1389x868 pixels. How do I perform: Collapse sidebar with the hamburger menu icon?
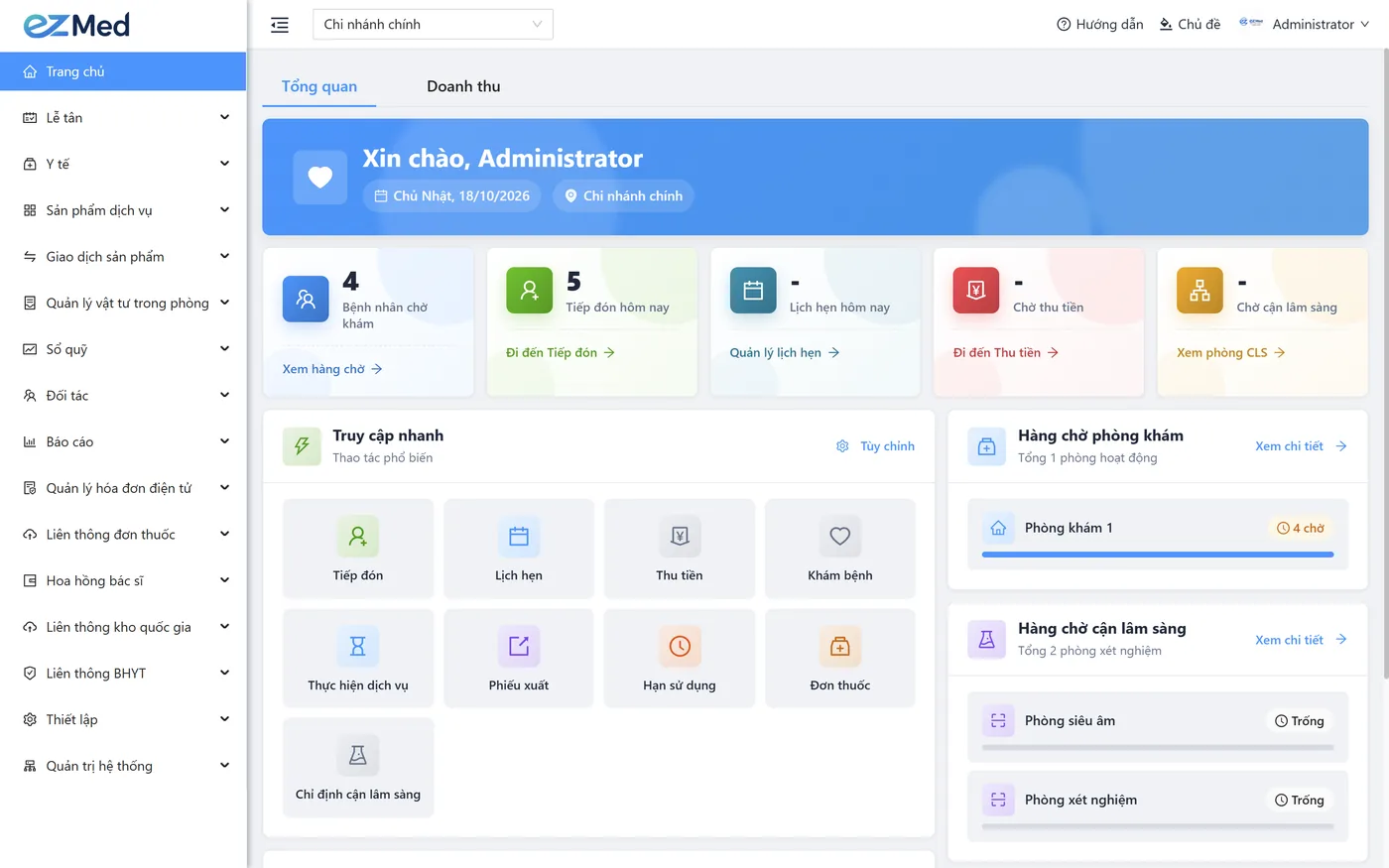coord(280,25)
